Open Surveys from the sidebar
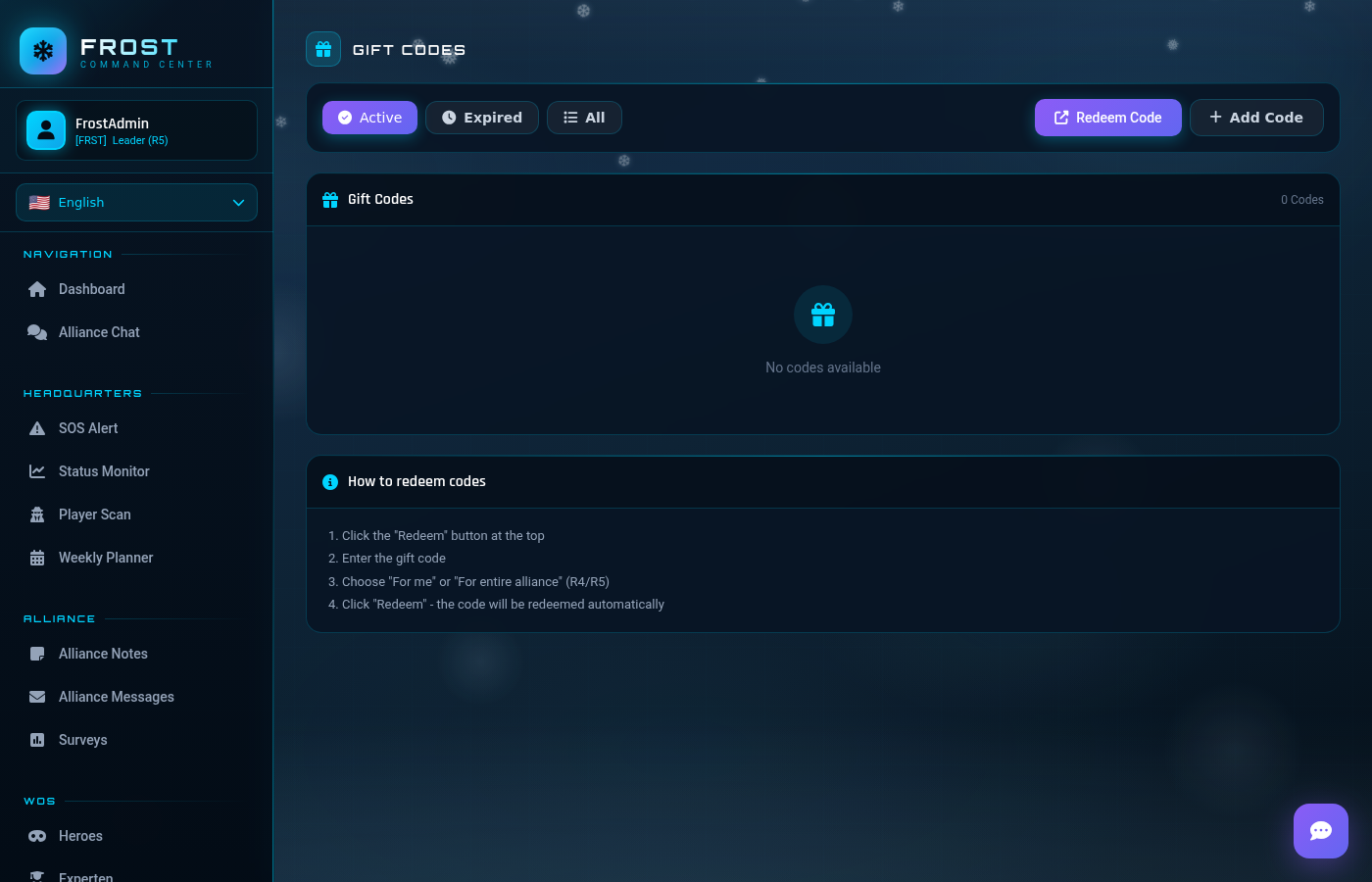The height and width of the screenshot is (882, 1372). pos(82,740)
